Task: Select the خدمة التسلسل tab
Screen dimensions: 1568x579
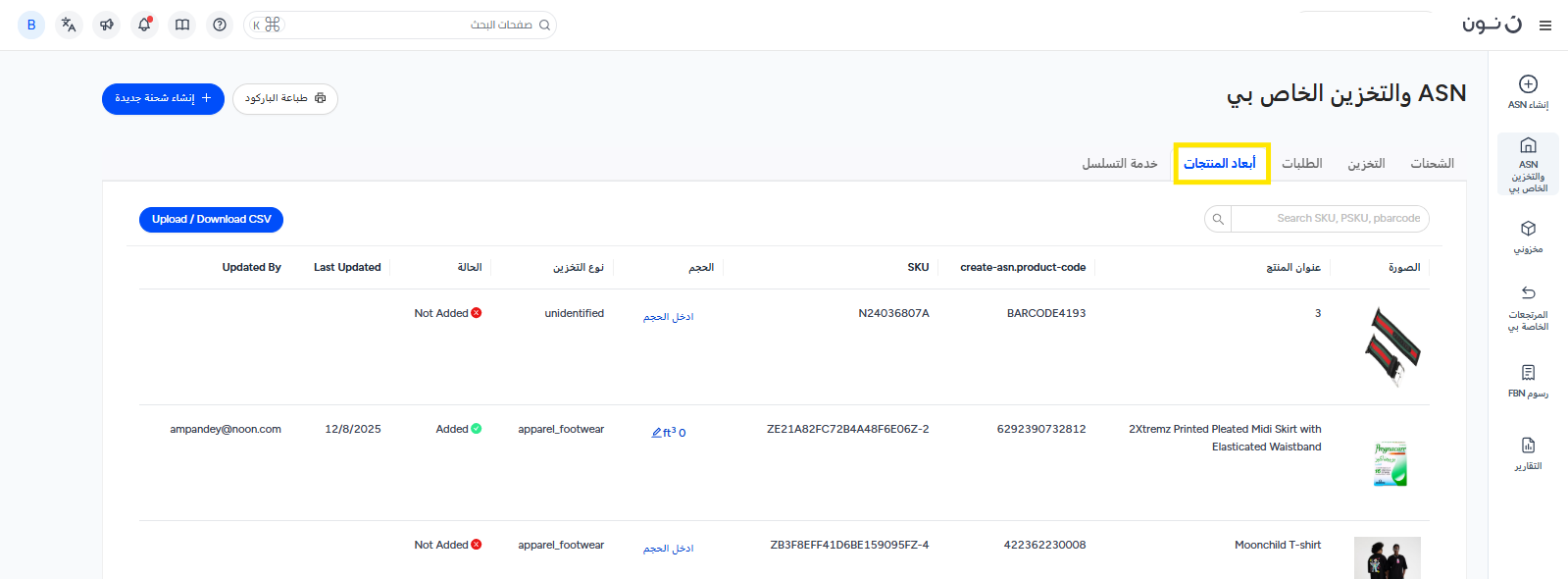Action: (1120, 164)
